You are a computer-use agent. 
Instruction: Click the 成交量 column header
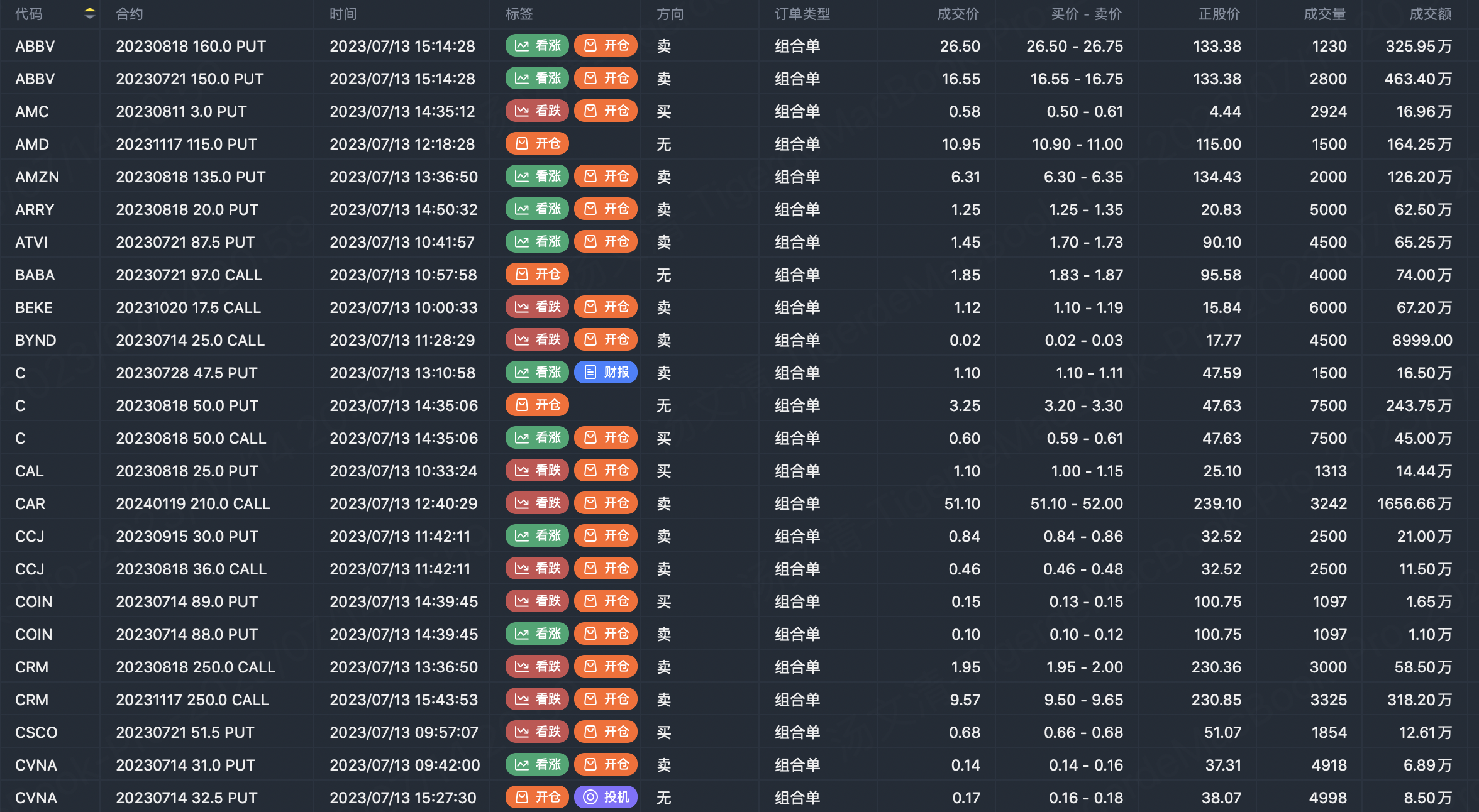coord(1324,14)
